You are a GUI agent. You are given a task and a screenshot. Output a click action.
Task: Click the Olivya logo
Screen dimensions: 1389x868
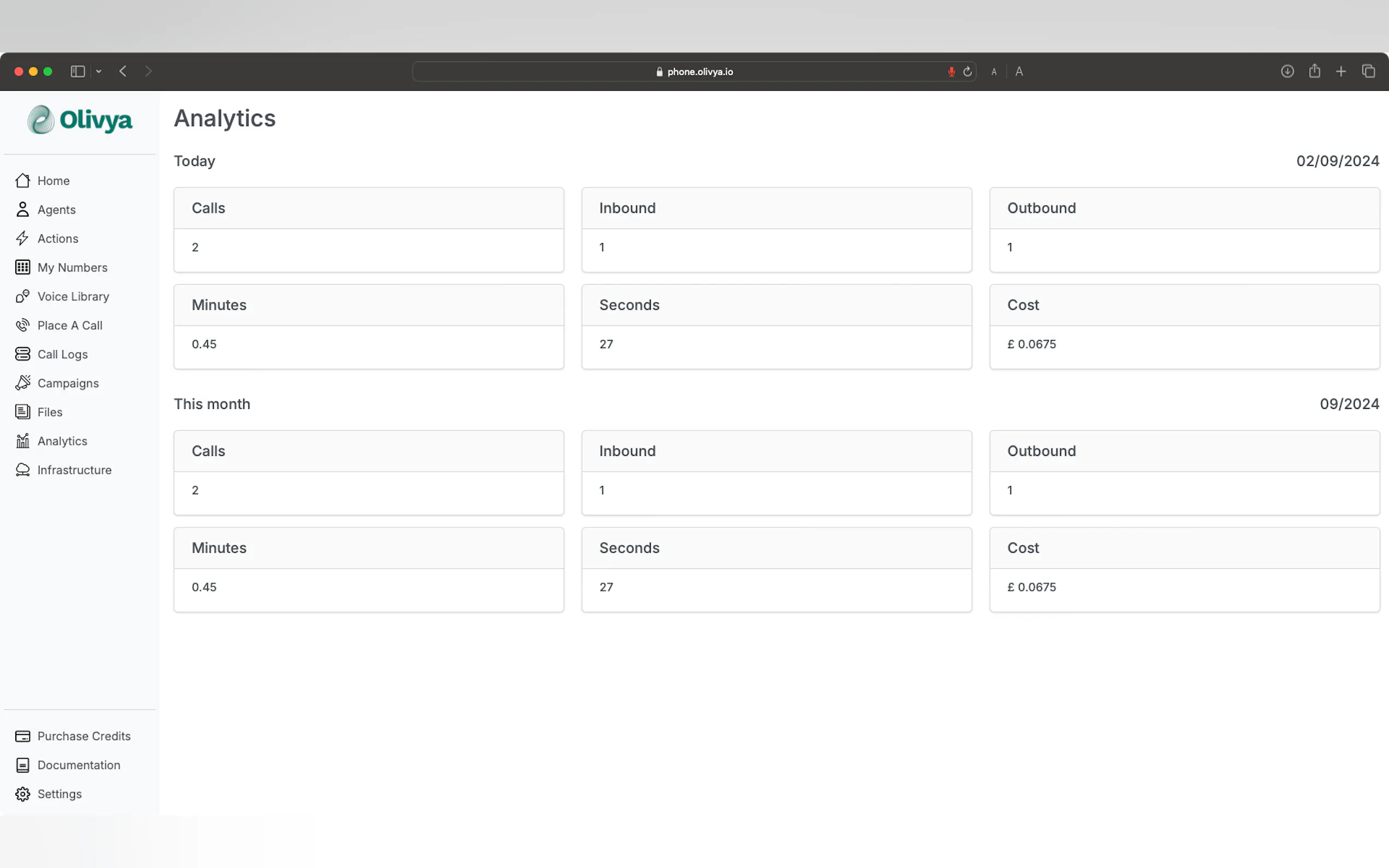(80, 120)
